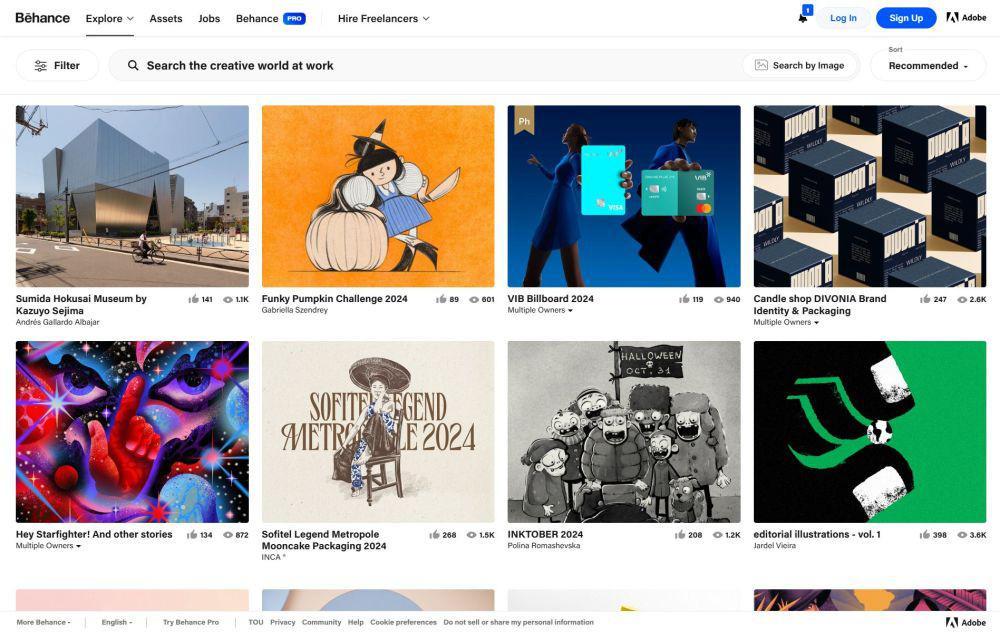
Task: Open the Help footer link
Action: click(356, 622)
